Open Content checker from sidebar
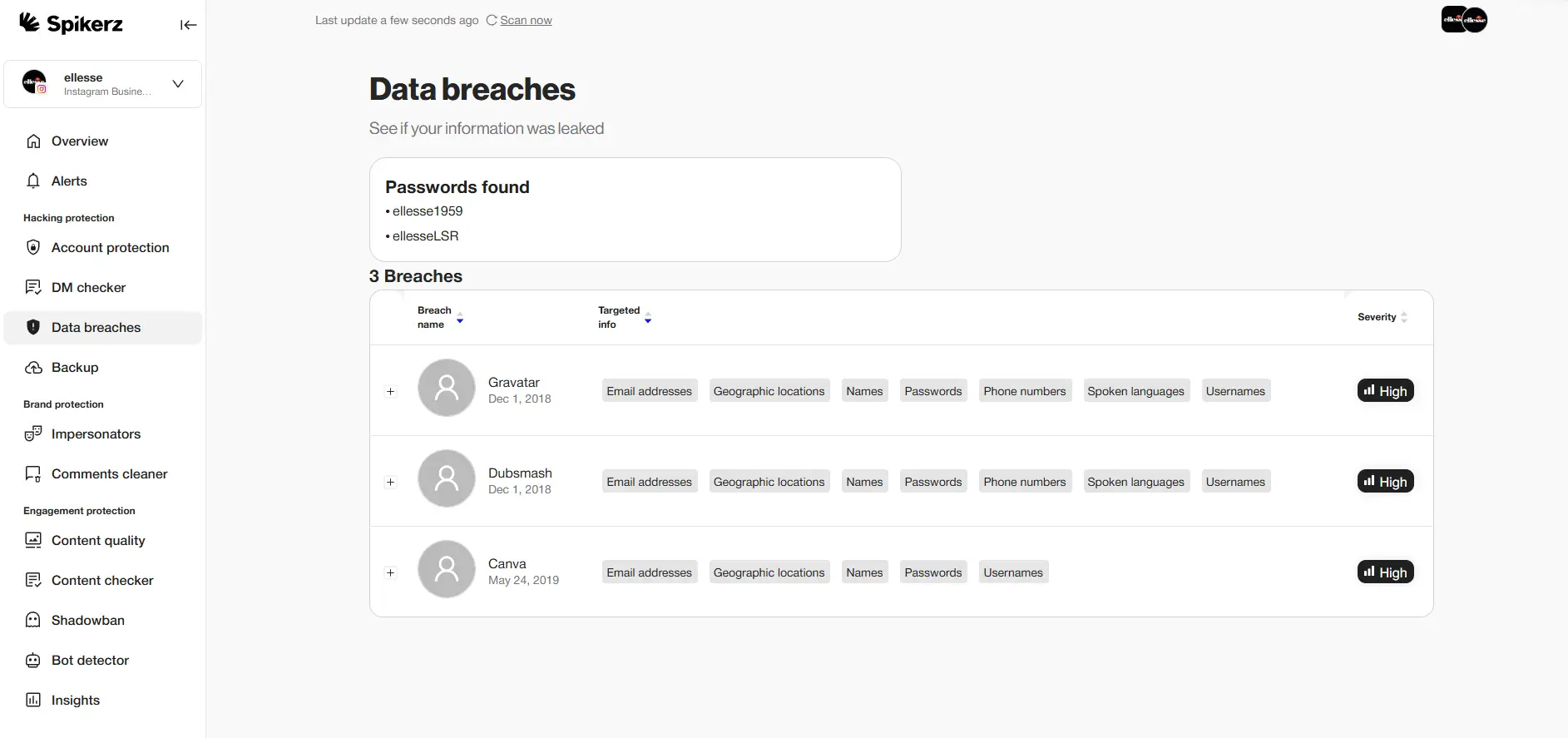 click(x=102, y=581)
